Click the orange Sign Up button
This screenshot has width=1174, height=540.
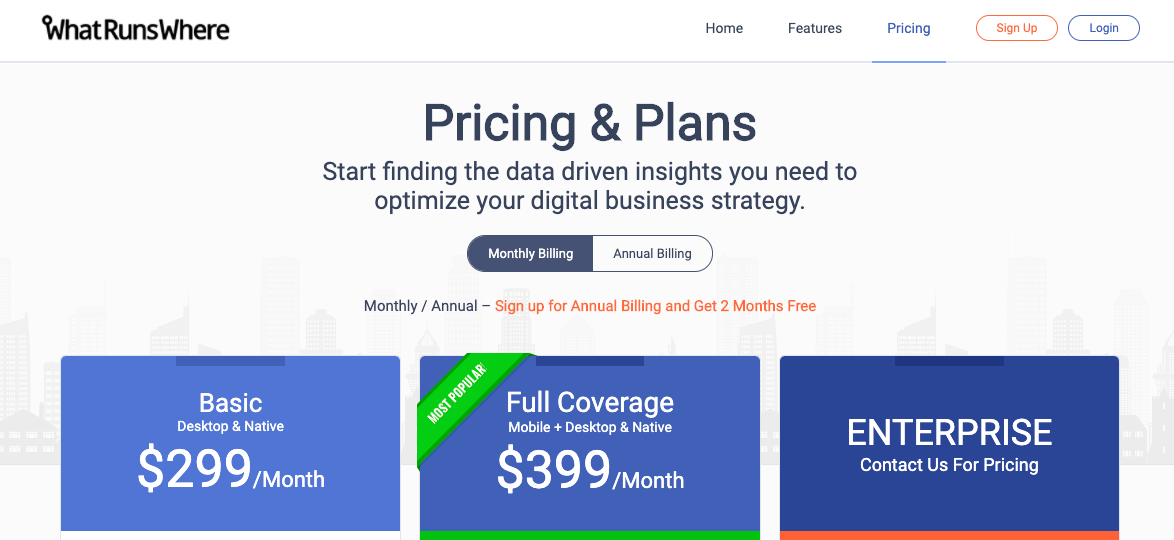[1017, 28]
